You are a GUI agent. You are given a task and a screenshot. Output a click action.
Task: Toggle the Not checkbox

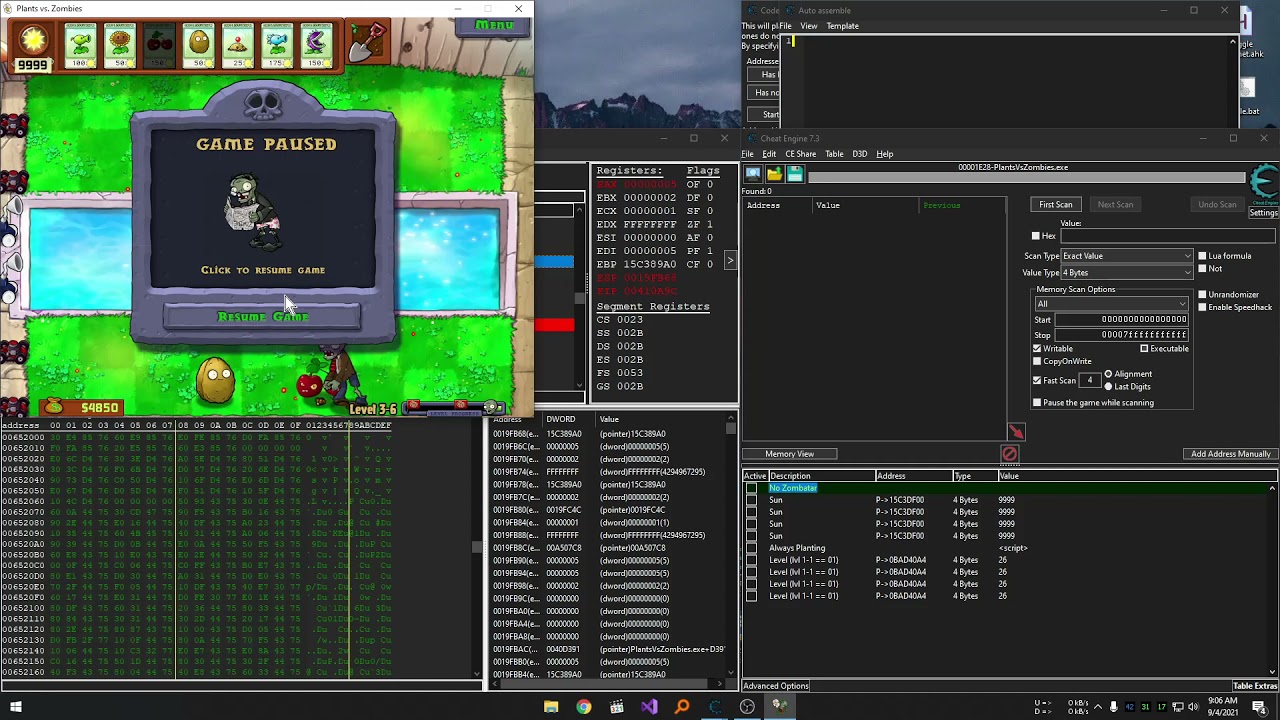(1202, 269)
